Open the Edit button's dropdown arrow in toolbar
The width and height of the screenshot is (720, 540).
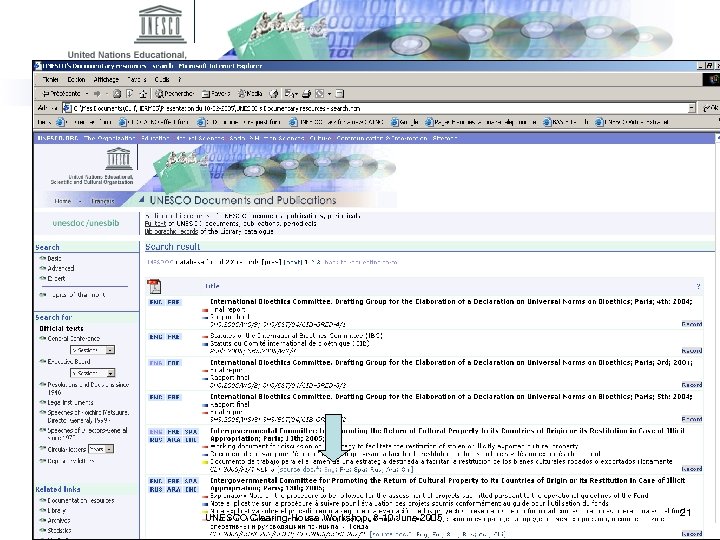coord(329,94)
